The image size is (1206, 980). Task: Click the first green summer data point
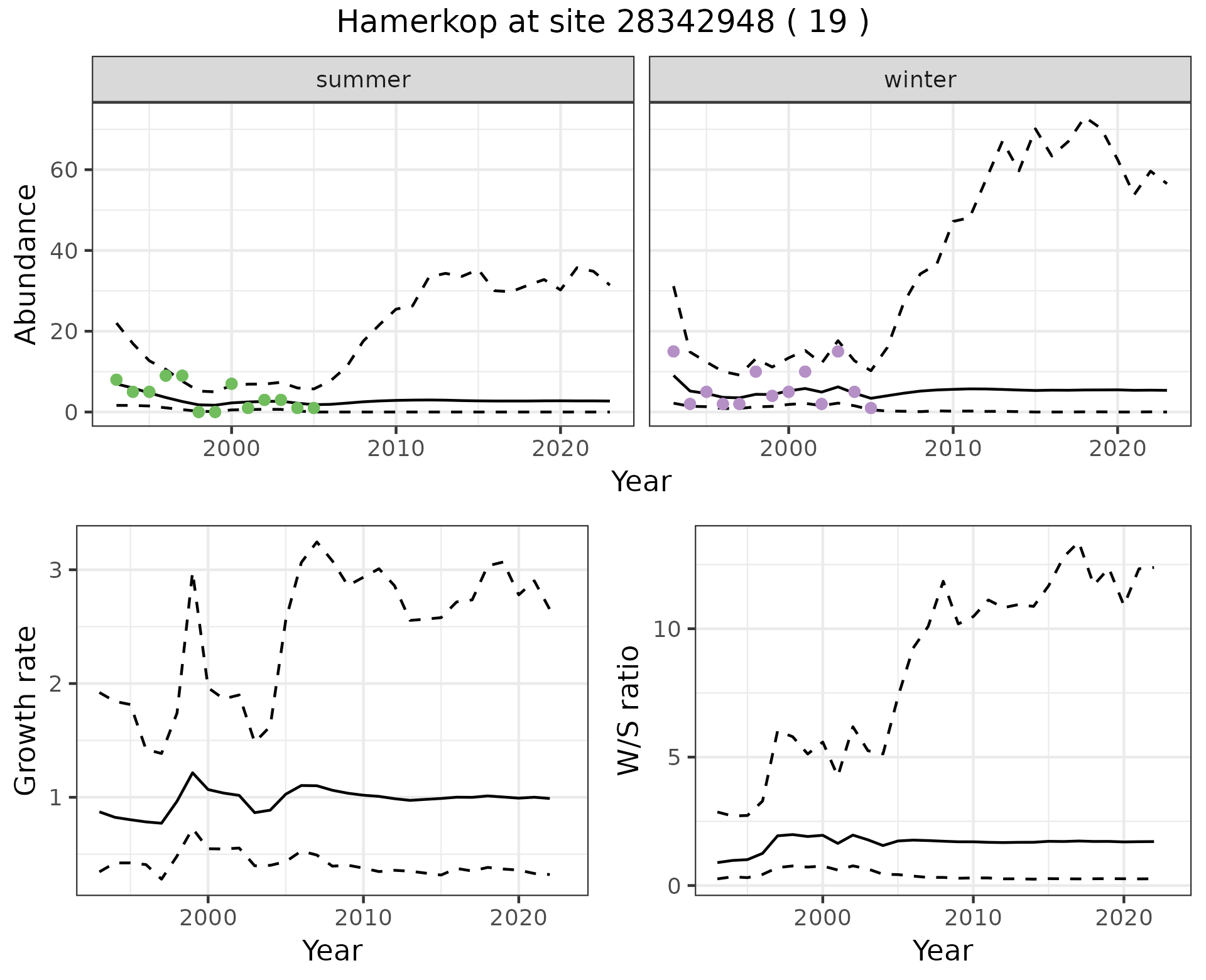(116, 379)
